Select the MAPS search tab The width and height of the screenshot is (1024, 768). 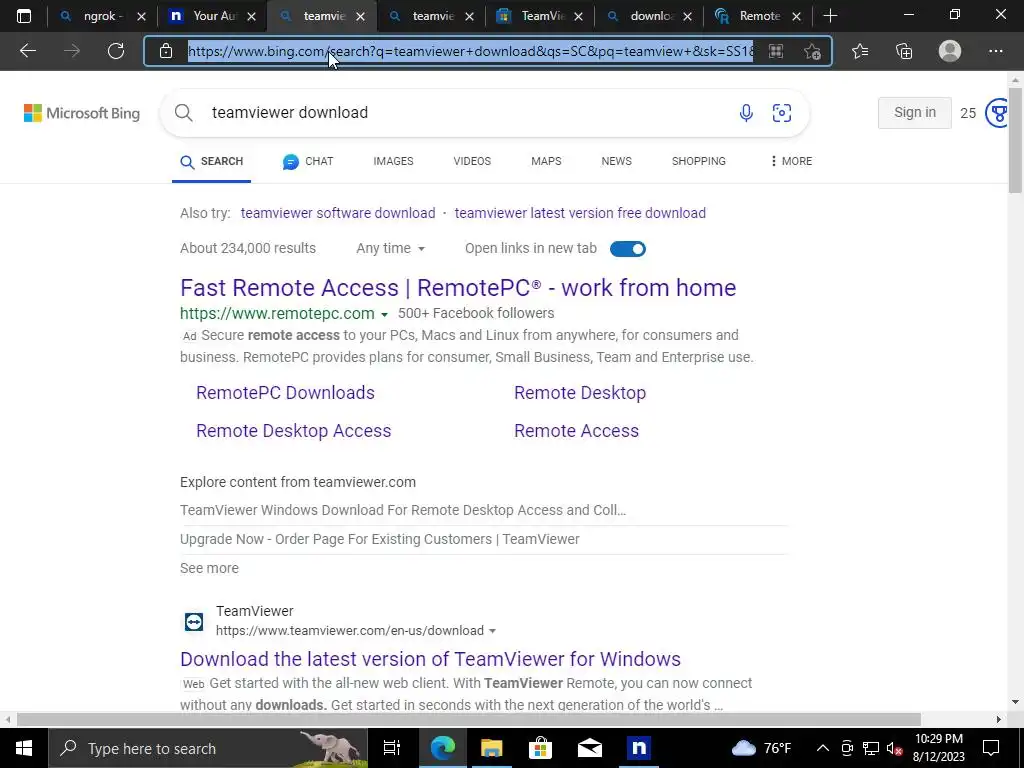point(546,161)
